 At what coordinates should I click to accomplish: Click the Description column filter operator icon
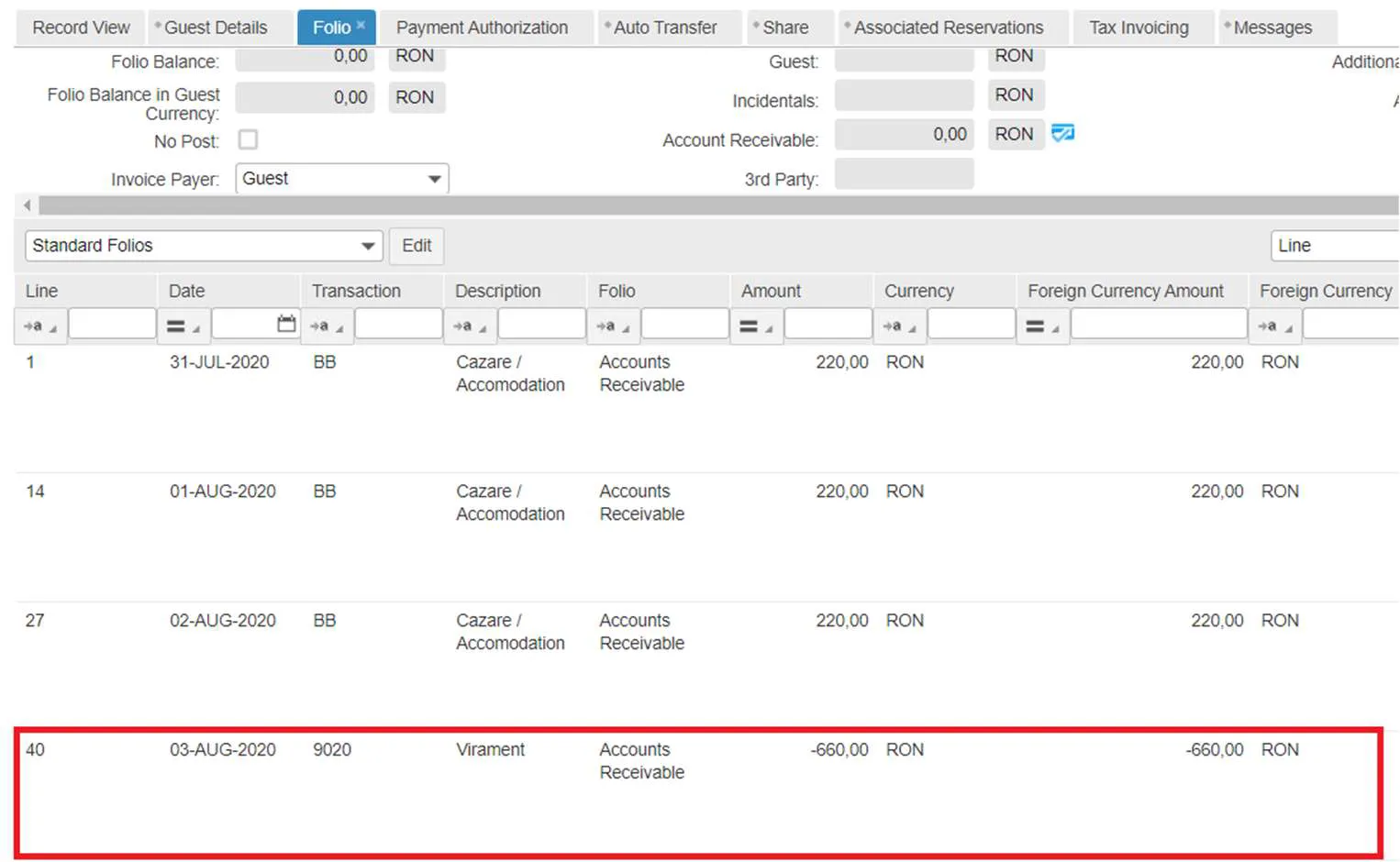coord(469,326)
